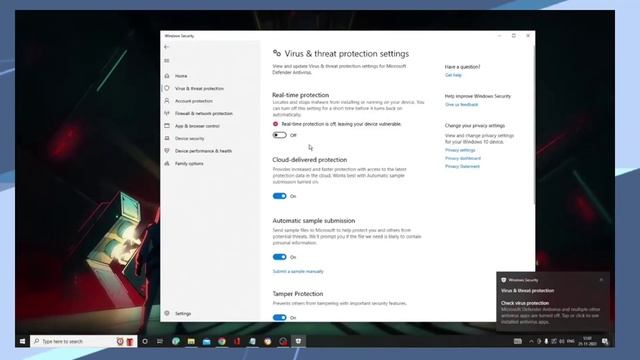Open the Privacy settings link

click(x=460, y=150)
